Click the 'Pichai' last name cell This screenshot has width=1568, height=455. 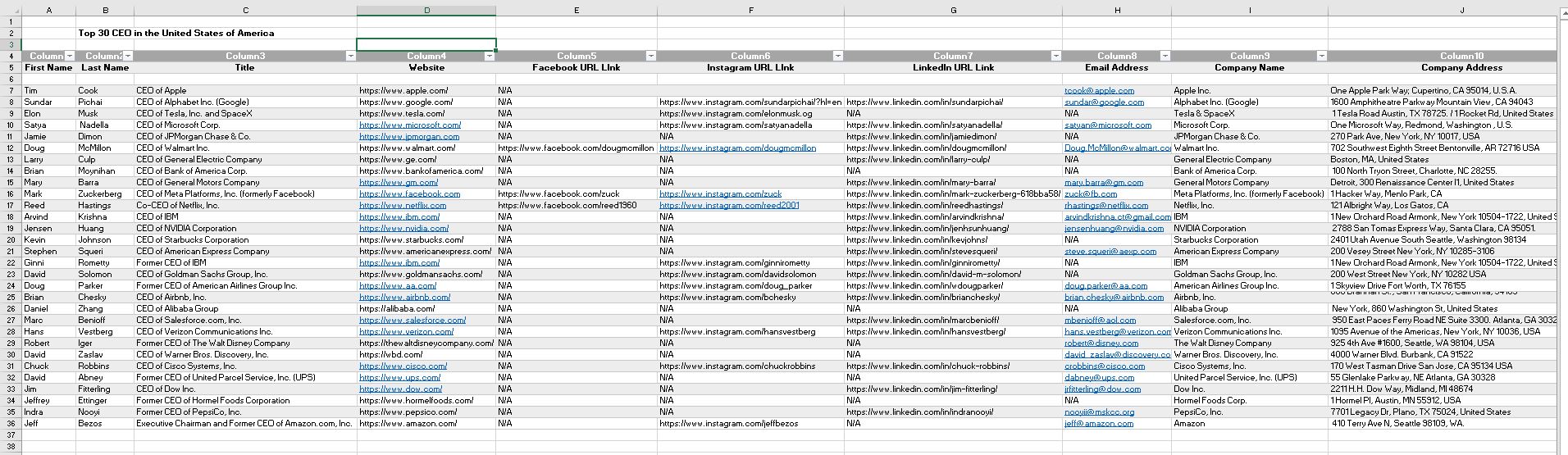pos(105,102)
